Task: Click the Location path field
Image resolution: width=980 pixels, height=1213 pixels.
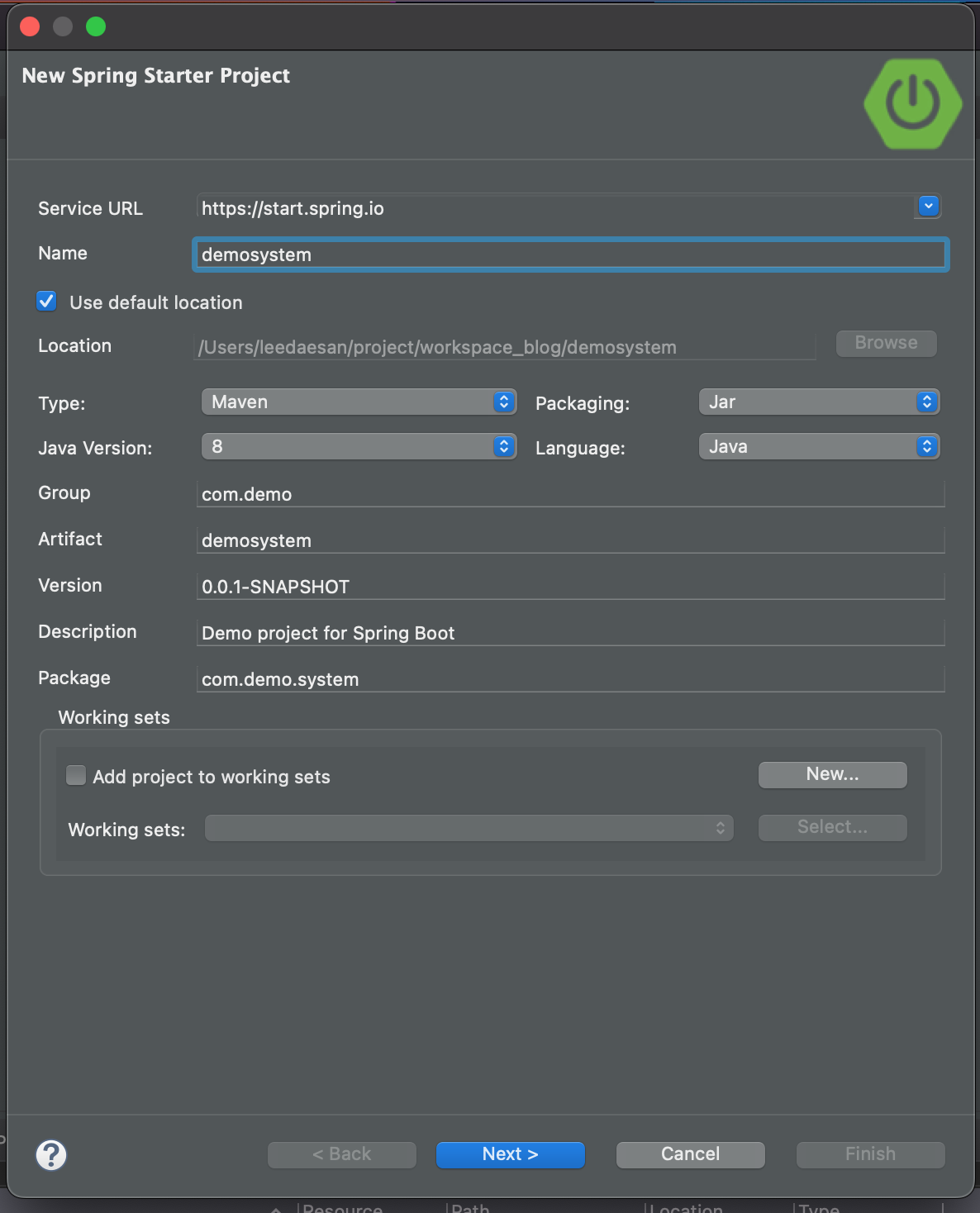Action: [506, 347]
